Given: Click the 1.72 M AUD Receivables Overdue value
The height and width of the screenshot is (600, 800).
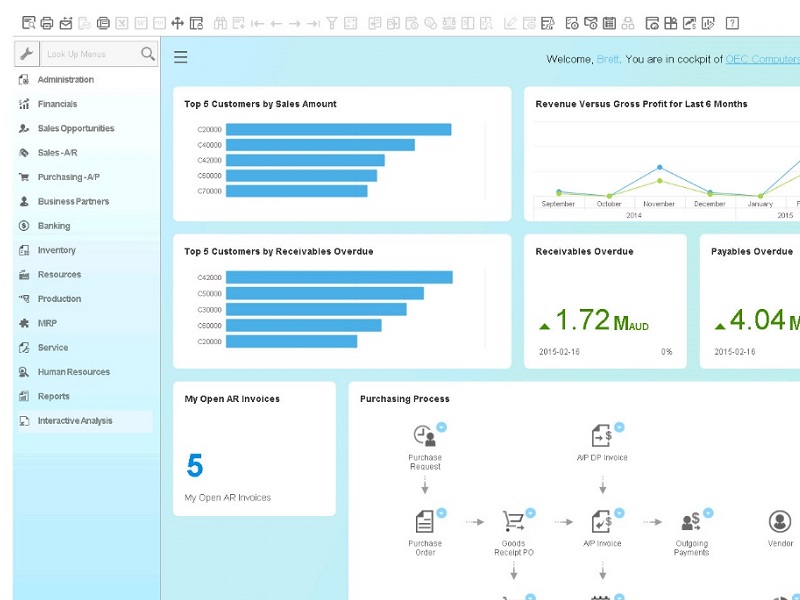Looking at the screenshot, I should 602,320.
